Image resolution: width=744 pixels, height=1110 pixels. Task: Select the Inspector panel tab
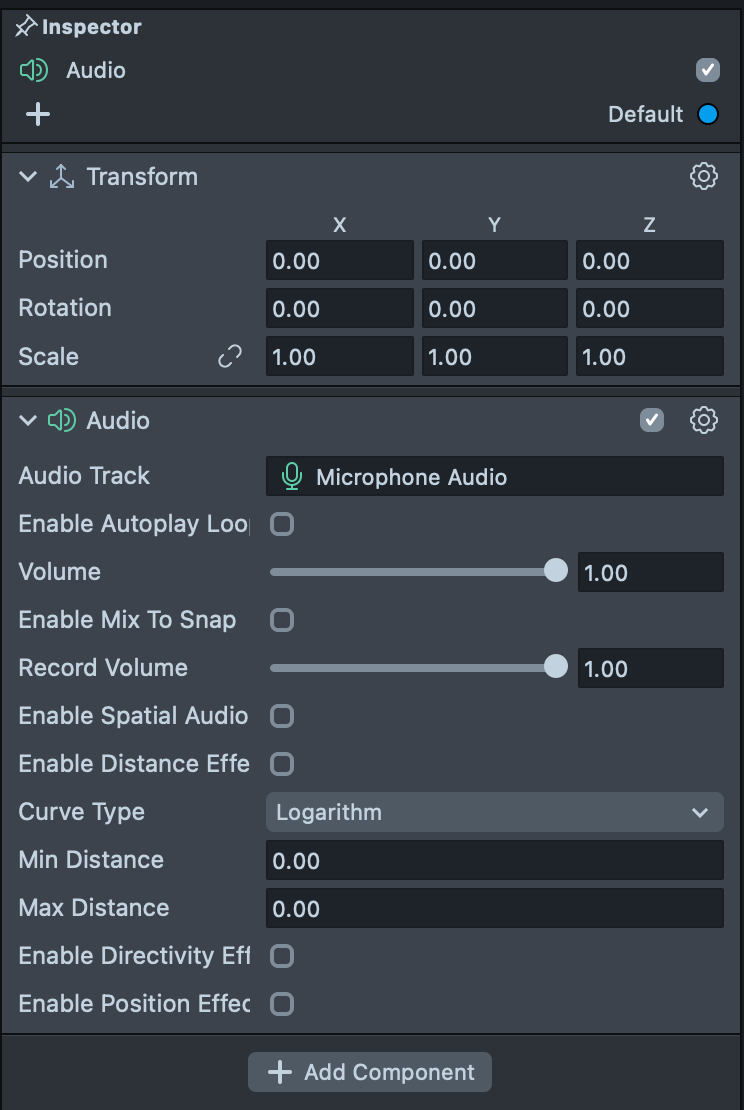coord(91,27)
